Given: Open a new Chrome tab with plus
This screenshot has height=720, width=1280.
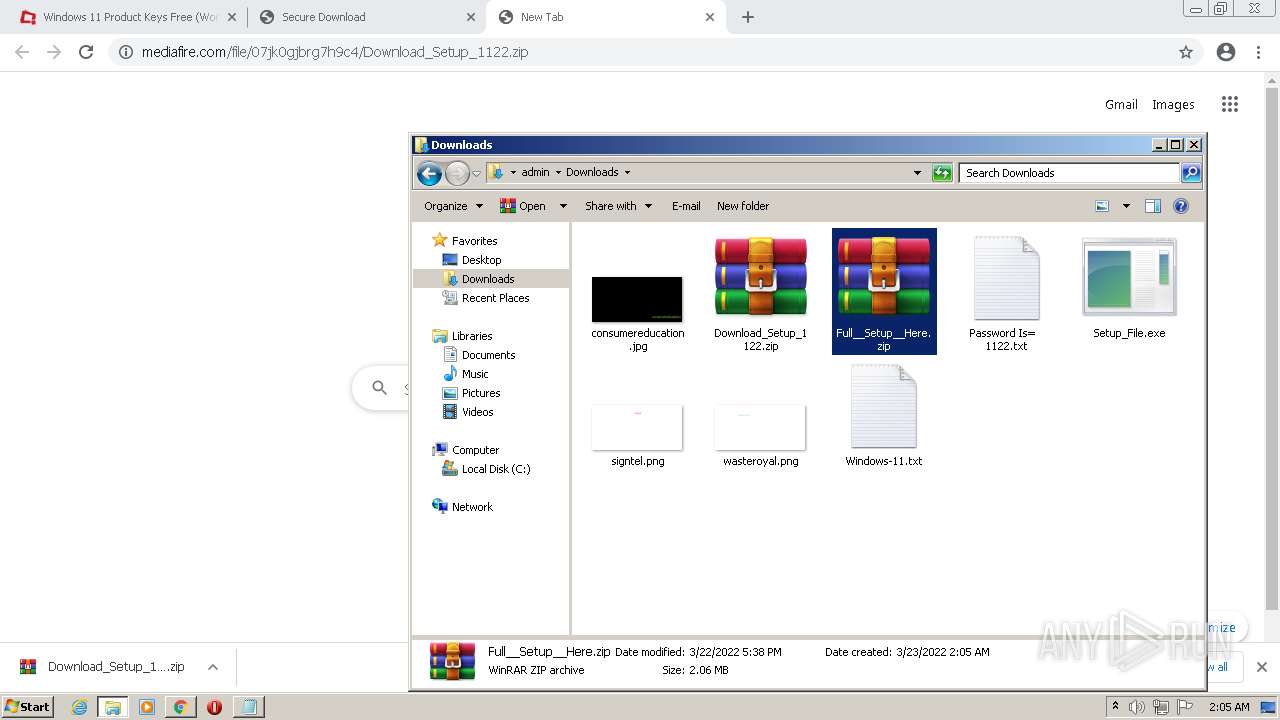Looking at the screenshot, I should [747, 17].
